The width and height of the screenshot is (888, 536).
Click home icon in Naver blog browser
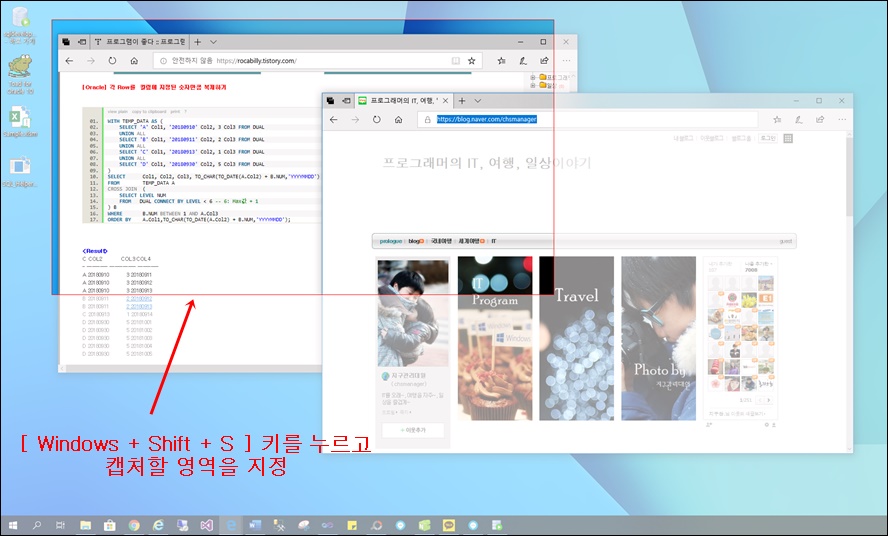point(398,120)
